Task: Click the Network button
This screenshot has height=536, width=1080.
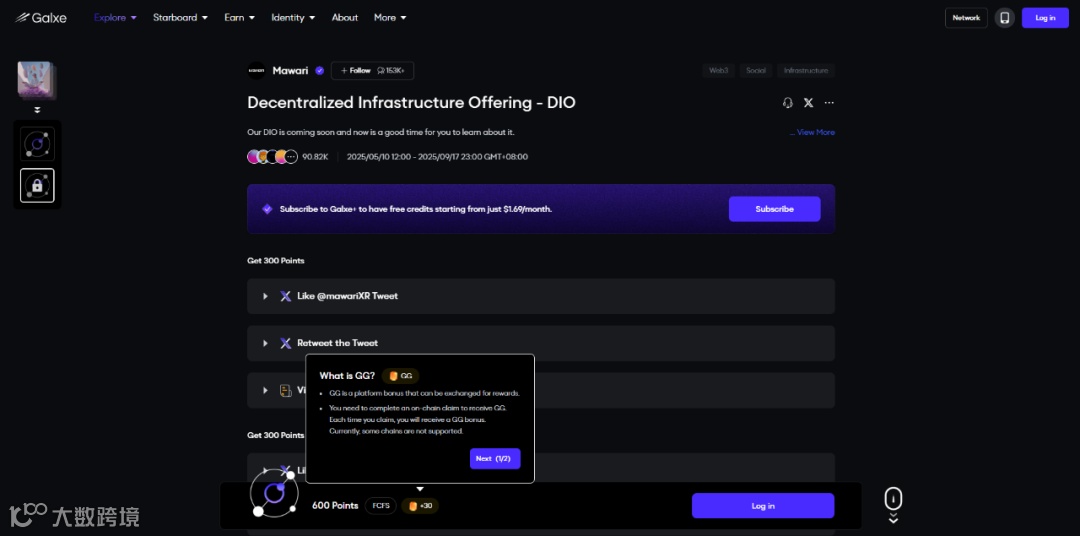Action: tap(966, 18)
